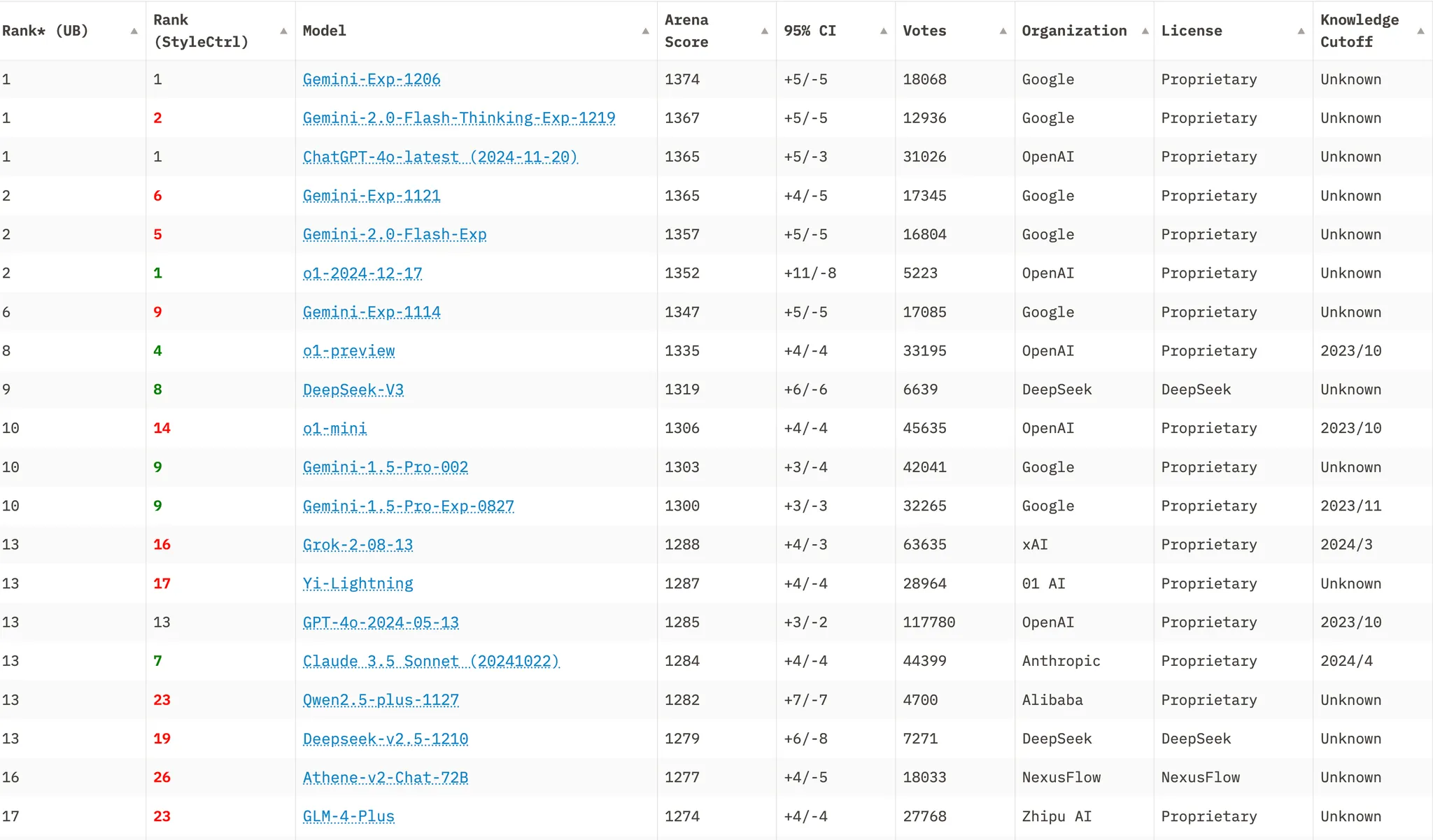
Task: Open the DeepSeek-V3 model link
Action: [x=353, y=390]
